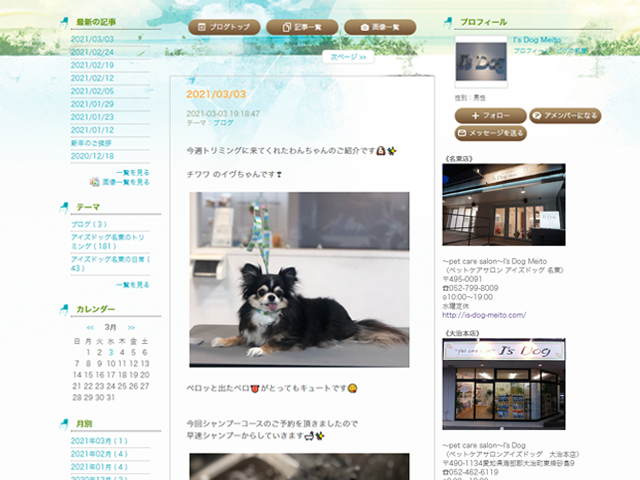Click the アメンバーになる button
This screenshot has height=480, width=640.
pyautogui.click(x=564, y=116)
